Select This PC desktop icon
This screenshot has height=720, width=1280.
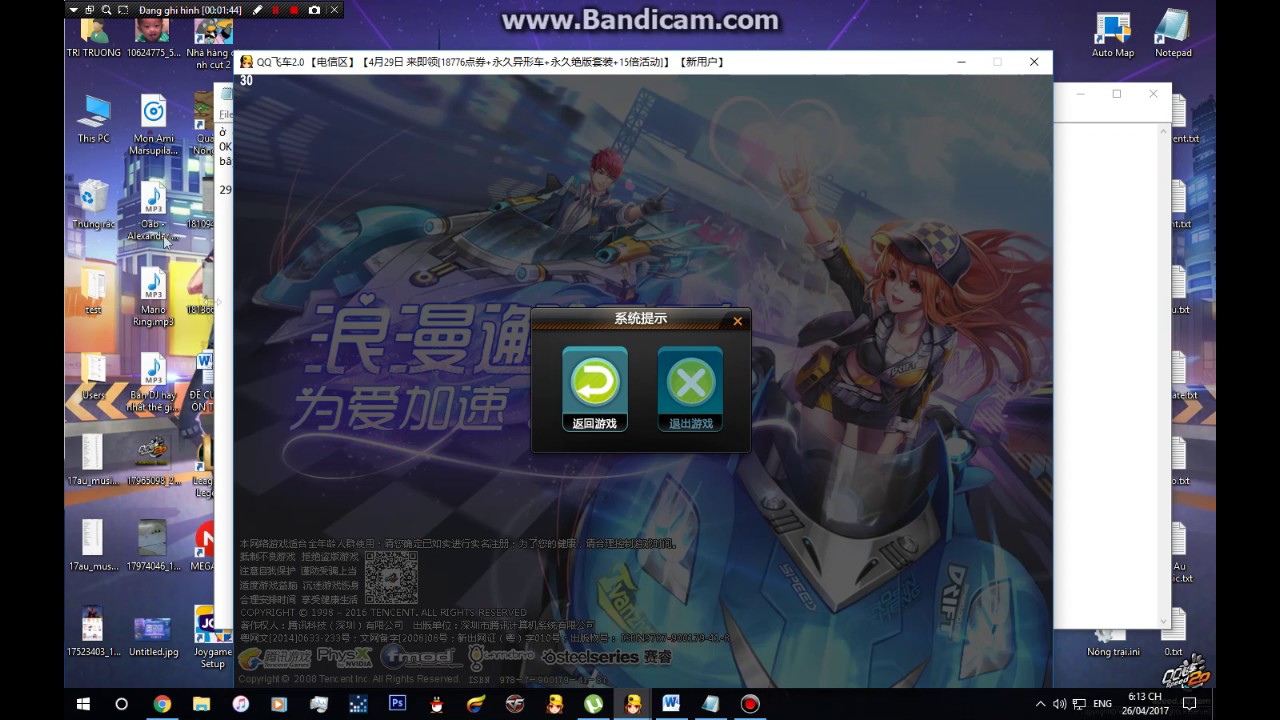93,120
